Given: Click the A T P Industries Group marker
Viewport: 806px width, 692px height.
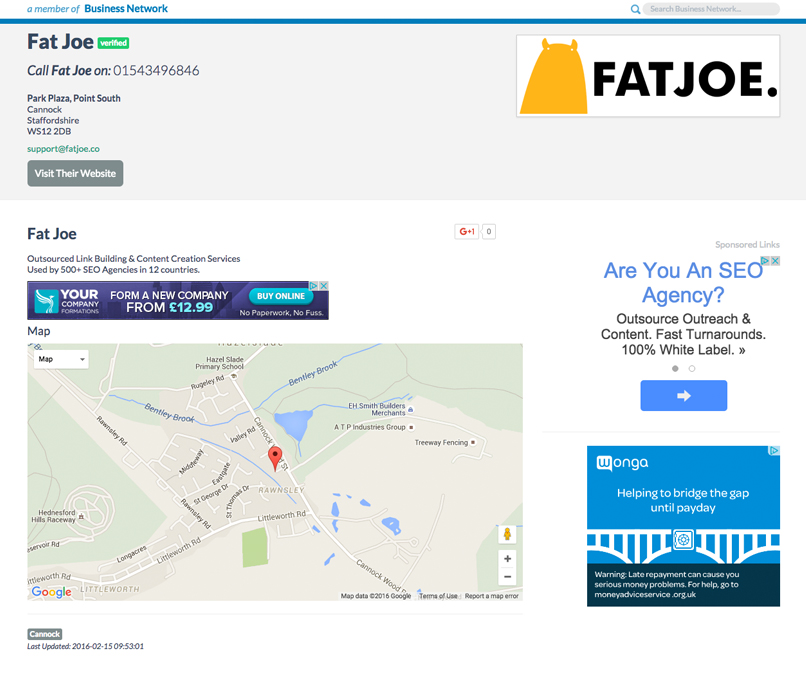Looking at the screenshot, I should [x=411, y=427].
